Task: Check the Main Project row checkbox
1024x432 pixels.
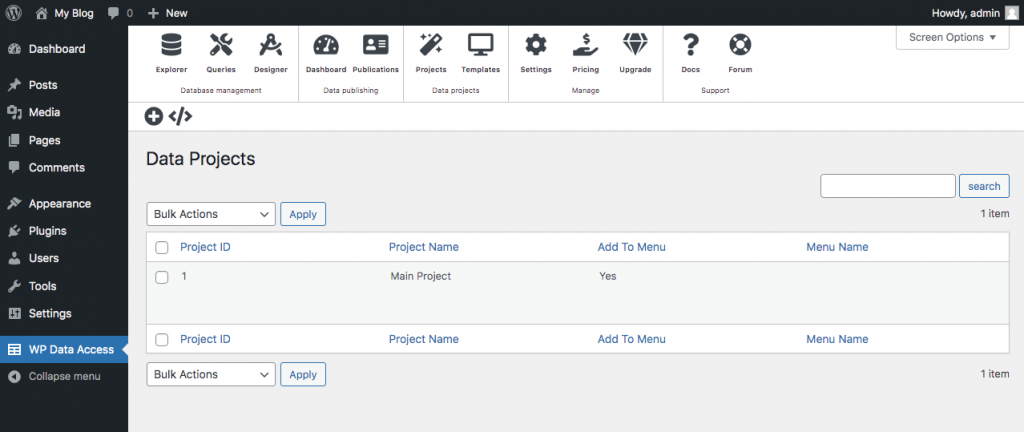Action: pyautogui.click(x=162, y=276)
